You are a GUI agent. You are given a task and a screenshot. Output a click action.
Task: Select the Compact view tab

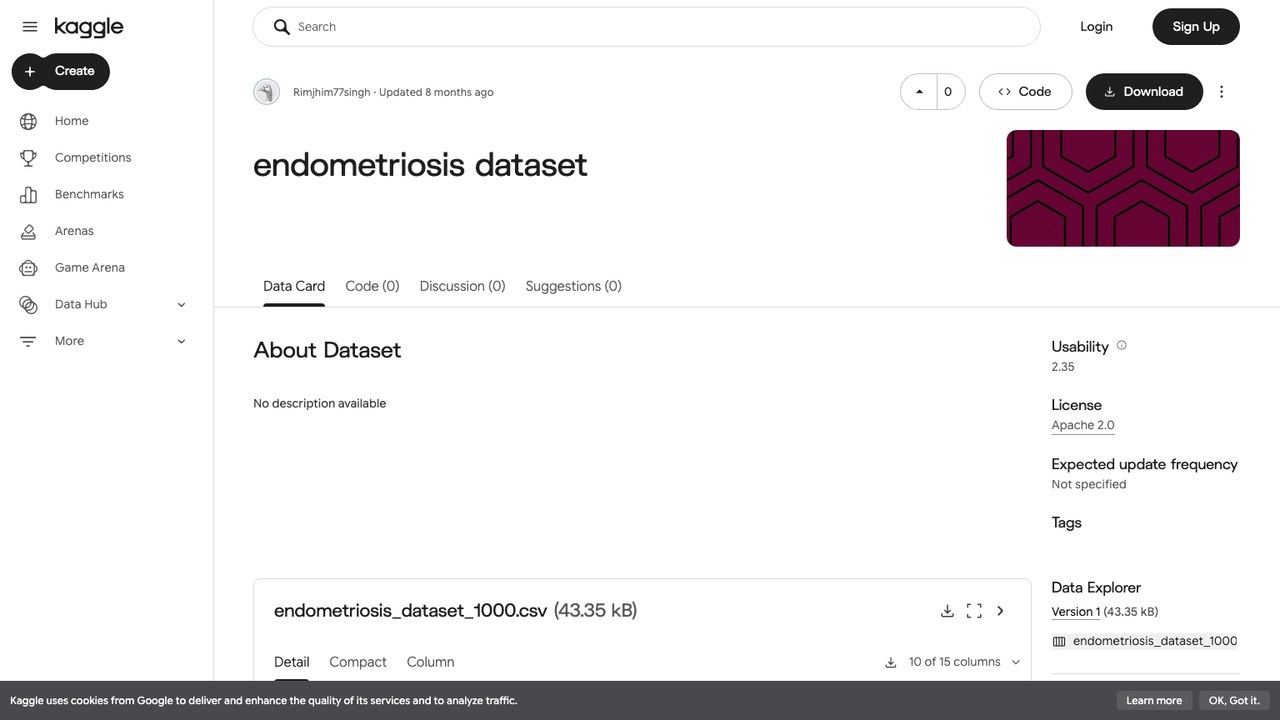(358, 662)
